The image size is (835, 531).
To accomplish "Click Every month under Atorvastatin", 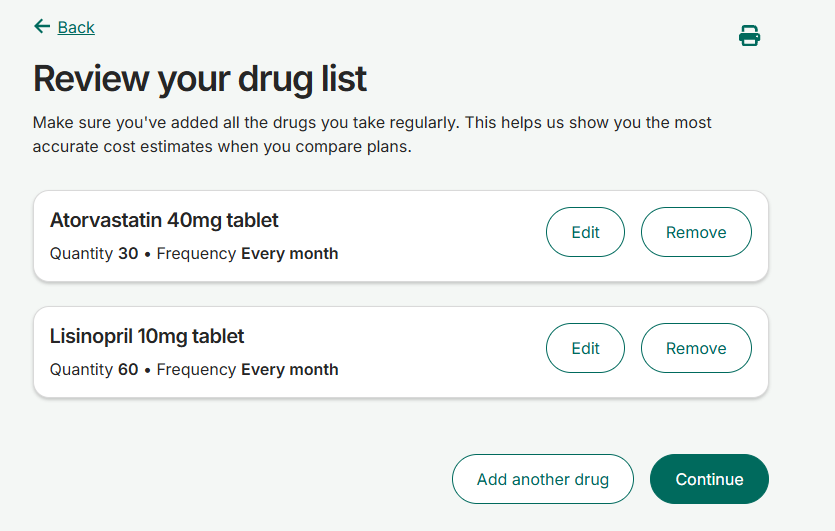I will tap(290, 254).
